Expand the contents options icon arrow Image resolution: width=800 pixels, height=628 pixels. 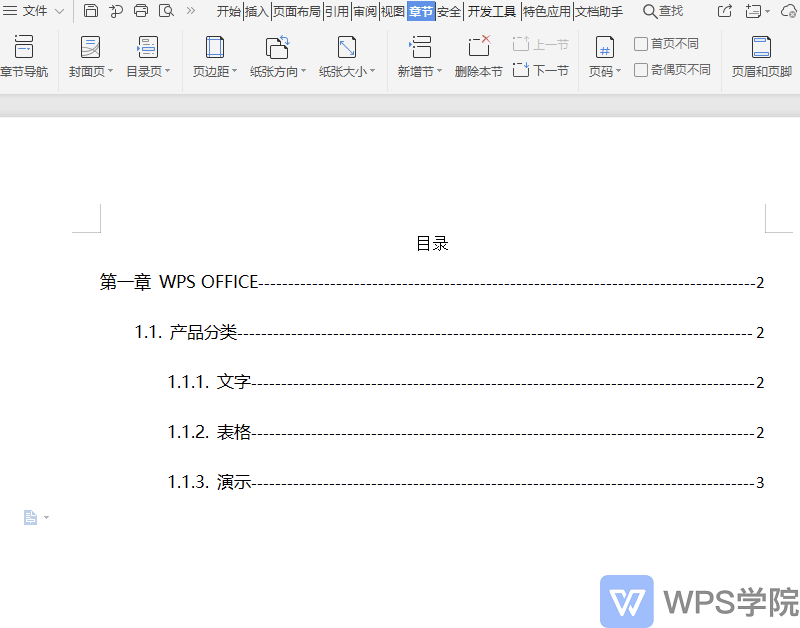46,518
